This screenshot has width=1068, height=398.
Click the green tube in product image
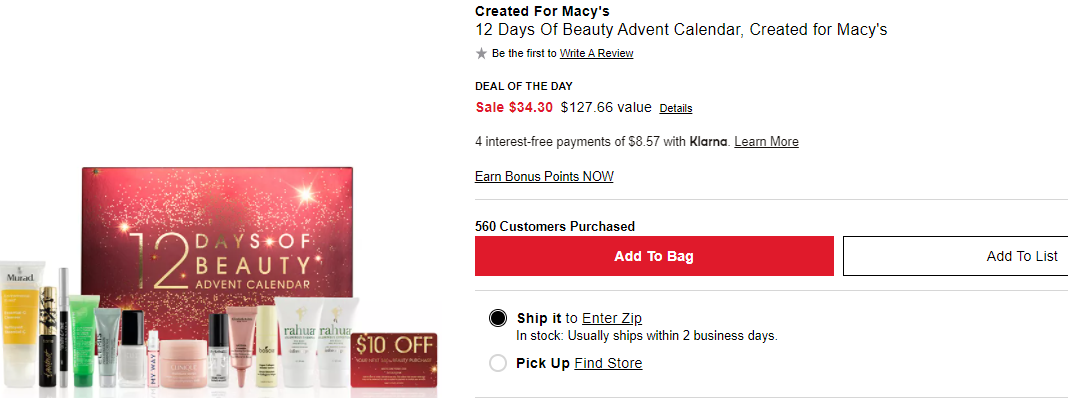[x=82, y=341]
